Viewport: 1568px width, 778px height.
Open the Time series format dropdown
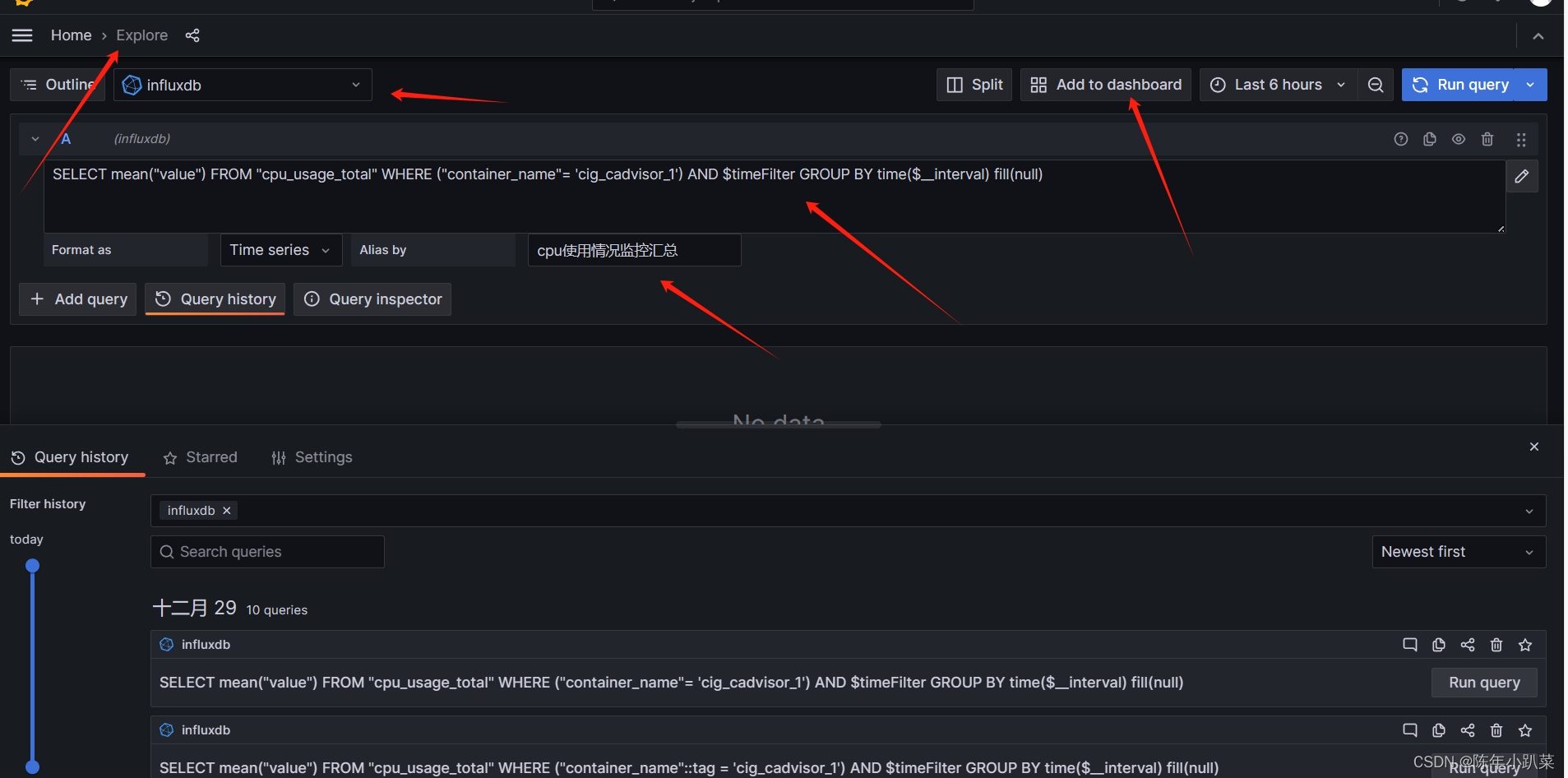[280, 250]
